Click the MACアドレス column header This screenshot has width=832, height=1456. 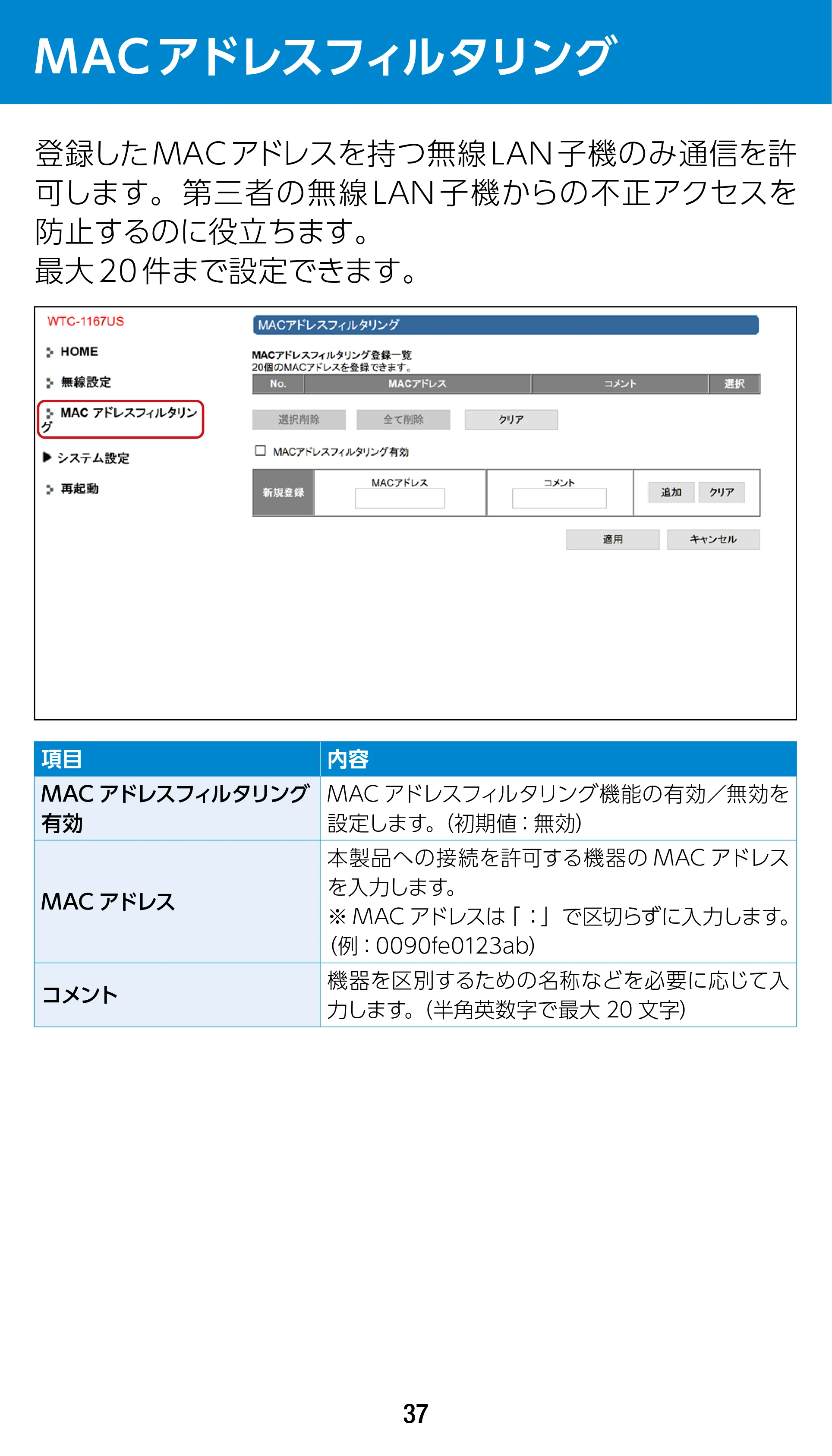pos(418,384)
